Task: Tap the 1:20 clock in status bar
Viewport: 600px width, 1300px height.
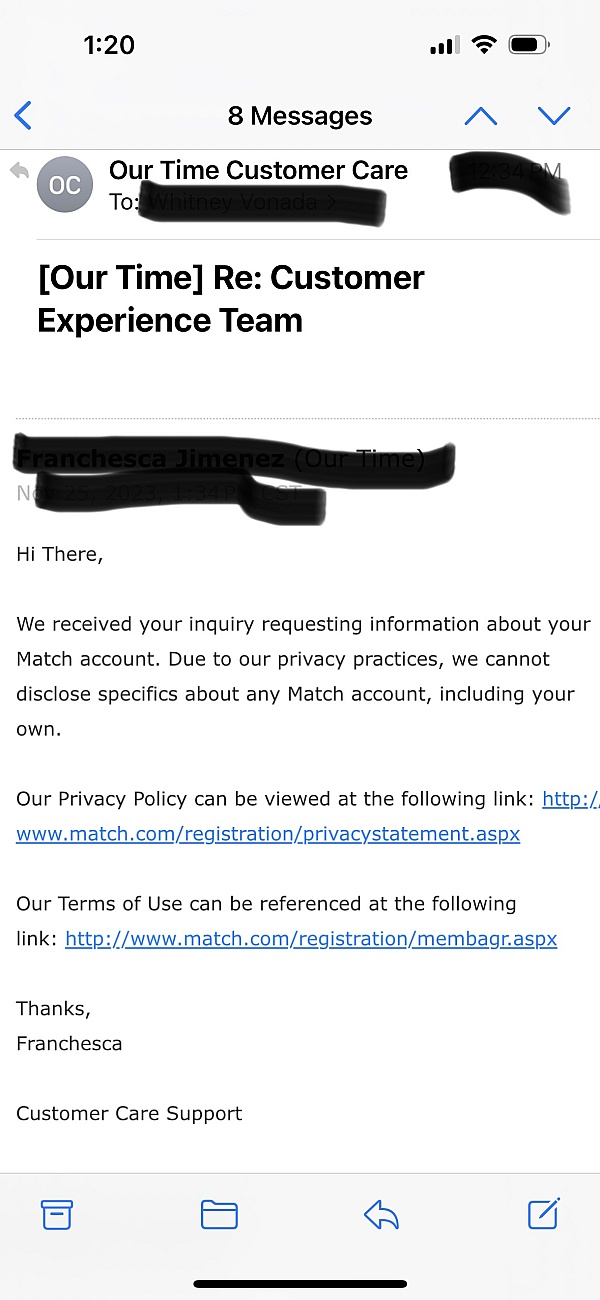Action: pos(110,45)
